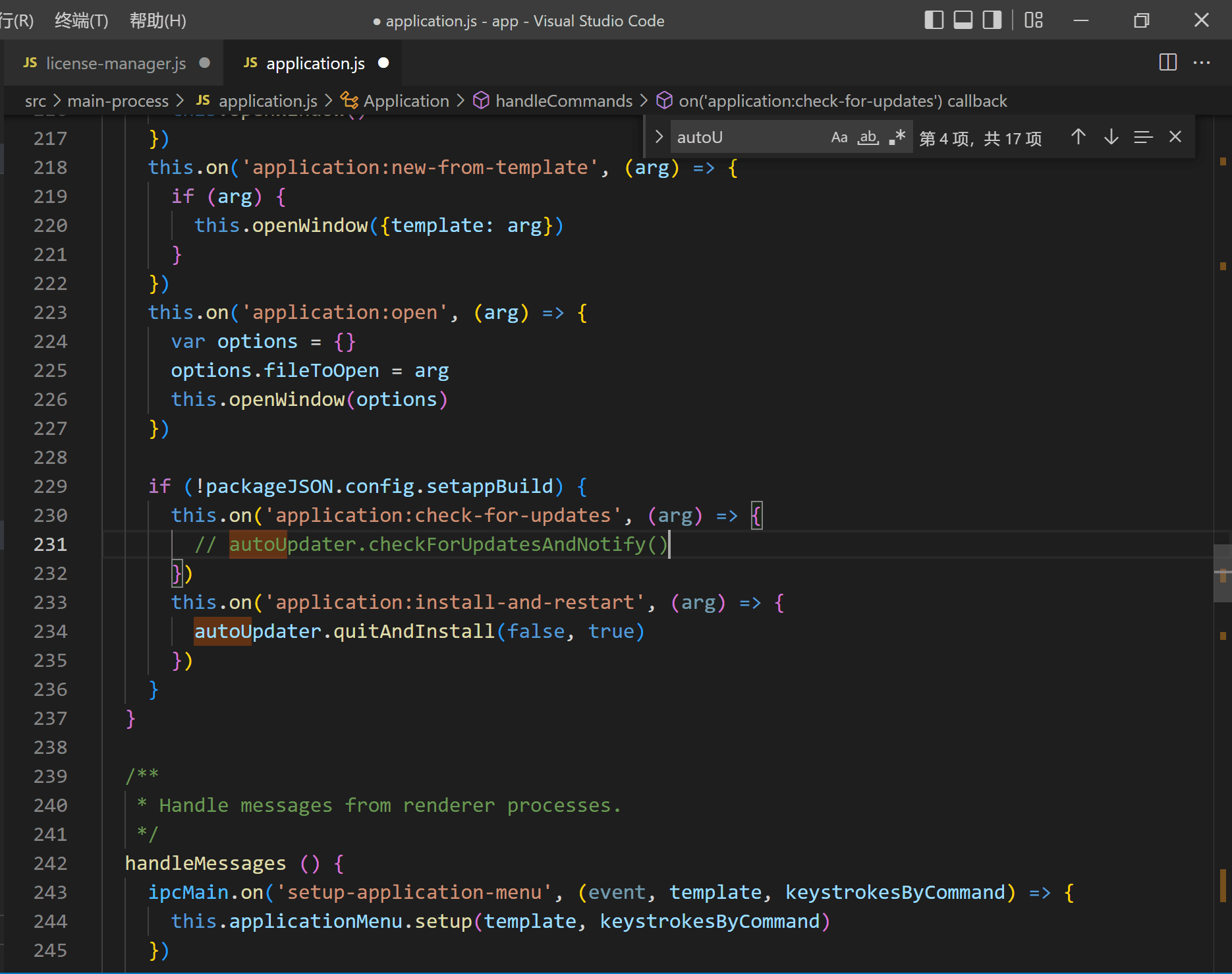The width and height of the screenshot is (1232, 974).
Task: Open the 终端(T) menu
Action: (82, 20)
